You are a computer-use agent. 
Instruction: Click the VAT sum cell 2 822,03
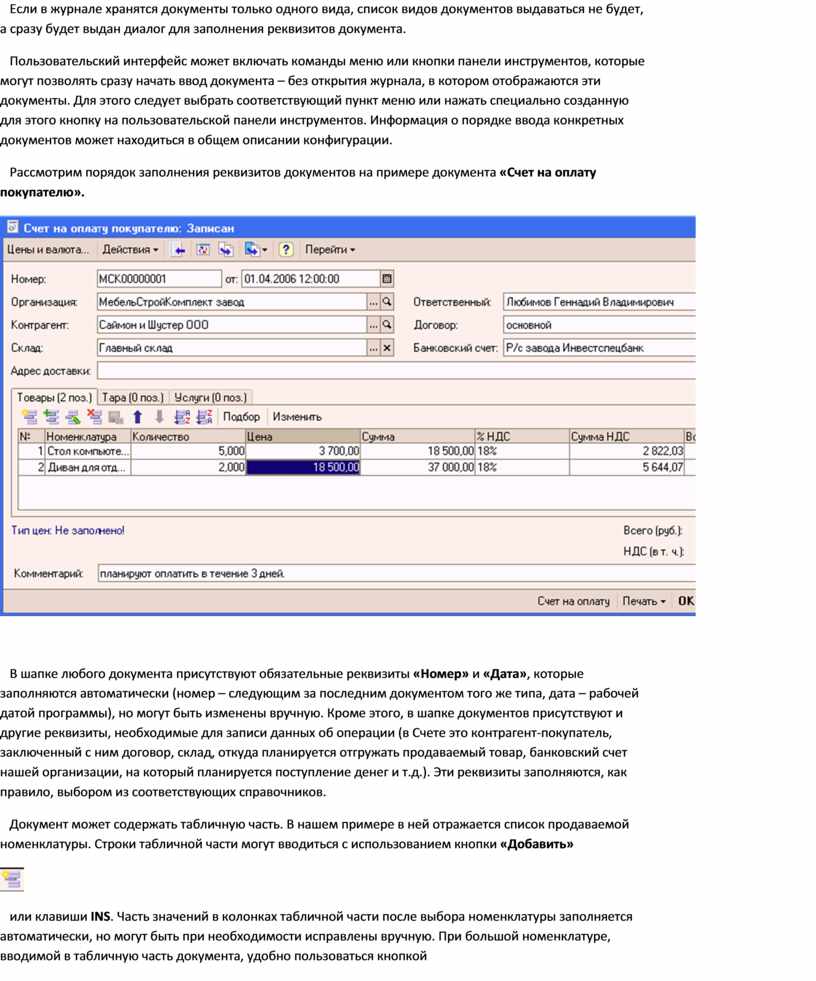pyautogui.click(x=627, y=451)
